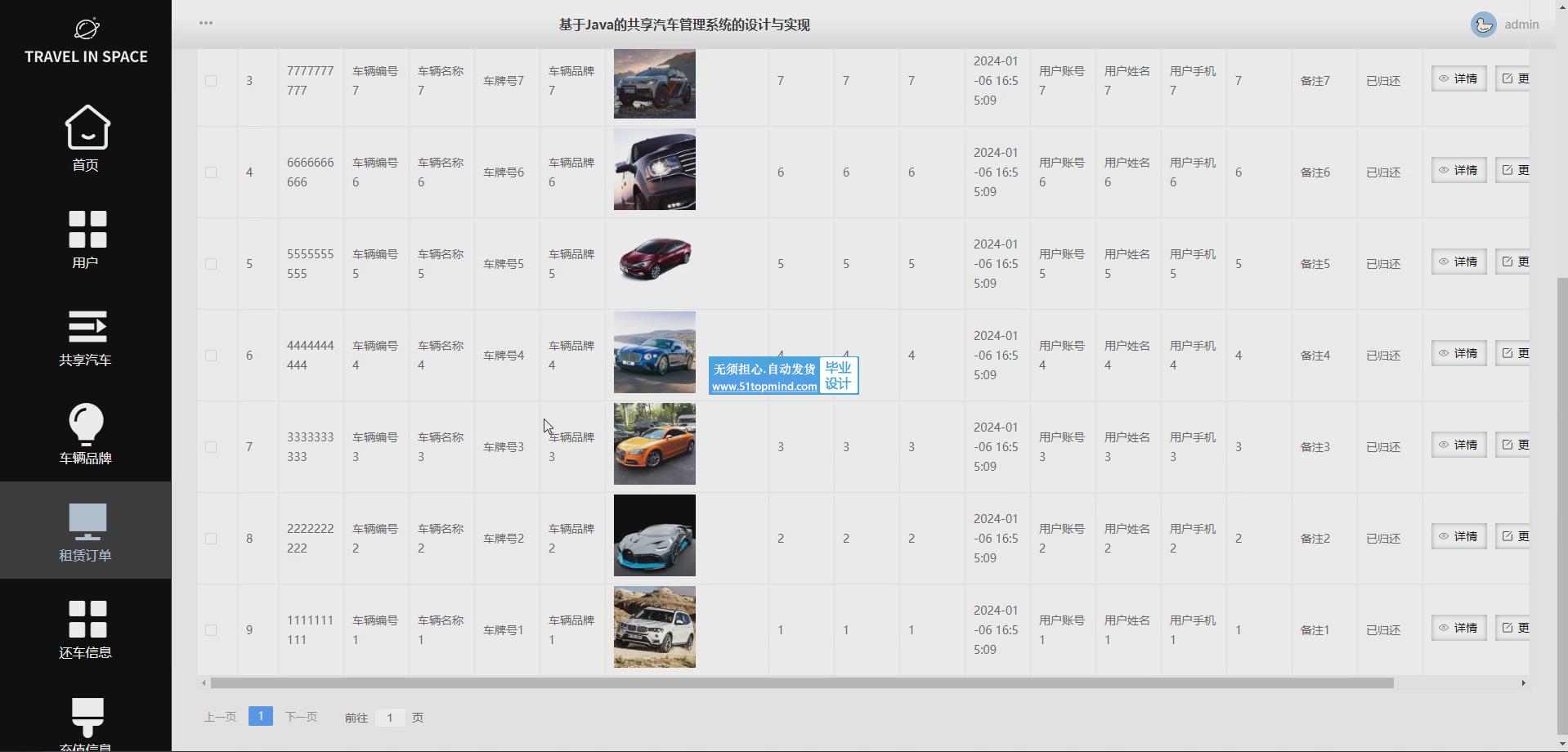Select checkbox for row 7
Image resolution: width=1568 pixels, height=752 pixels.
click(211, 447)
